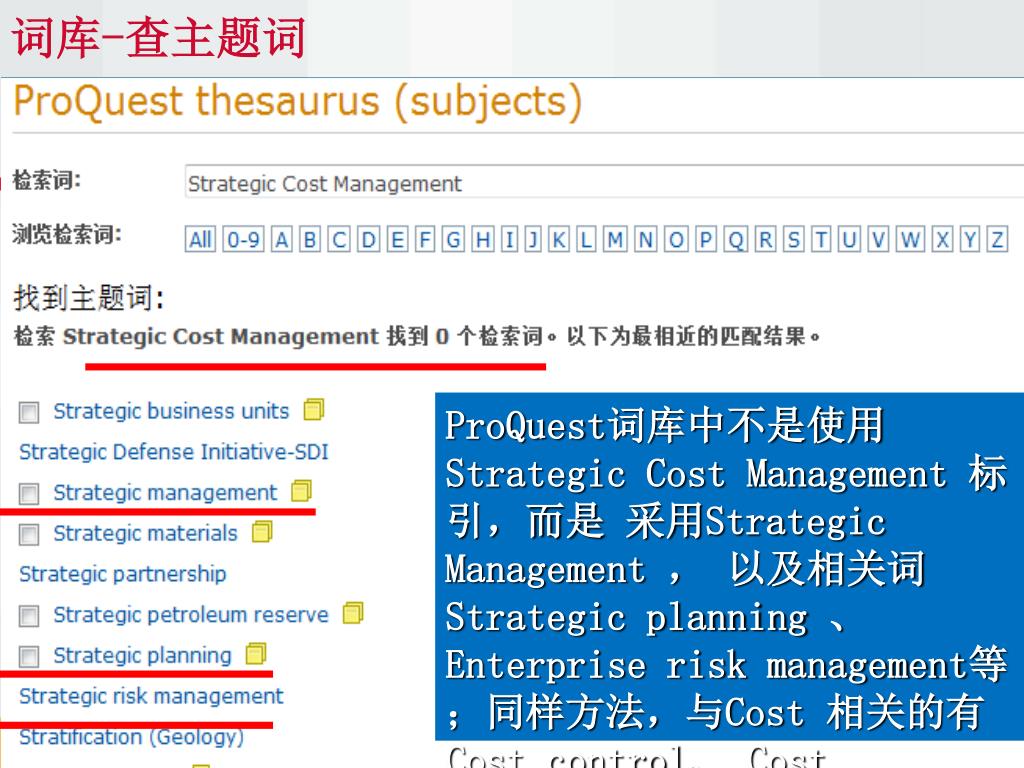This screenshot has height=768, width=1024.
Task: Browse terms starting with letter O
Action: 676,240
